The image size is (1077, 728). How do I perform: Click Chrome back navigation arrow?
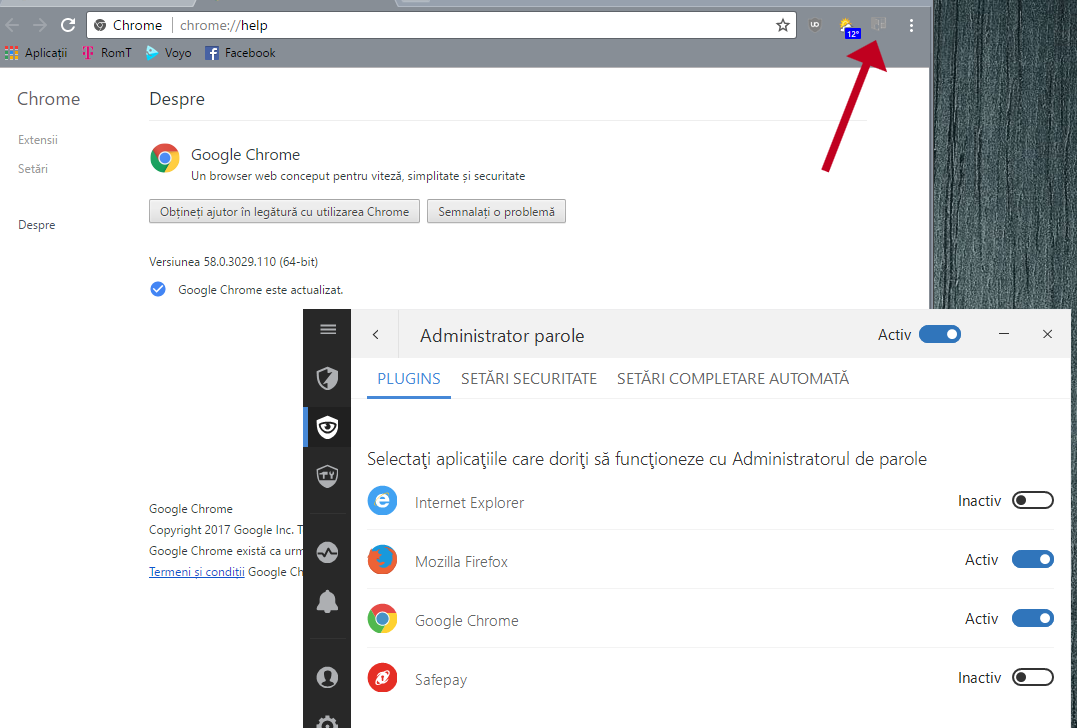(12, 25)
